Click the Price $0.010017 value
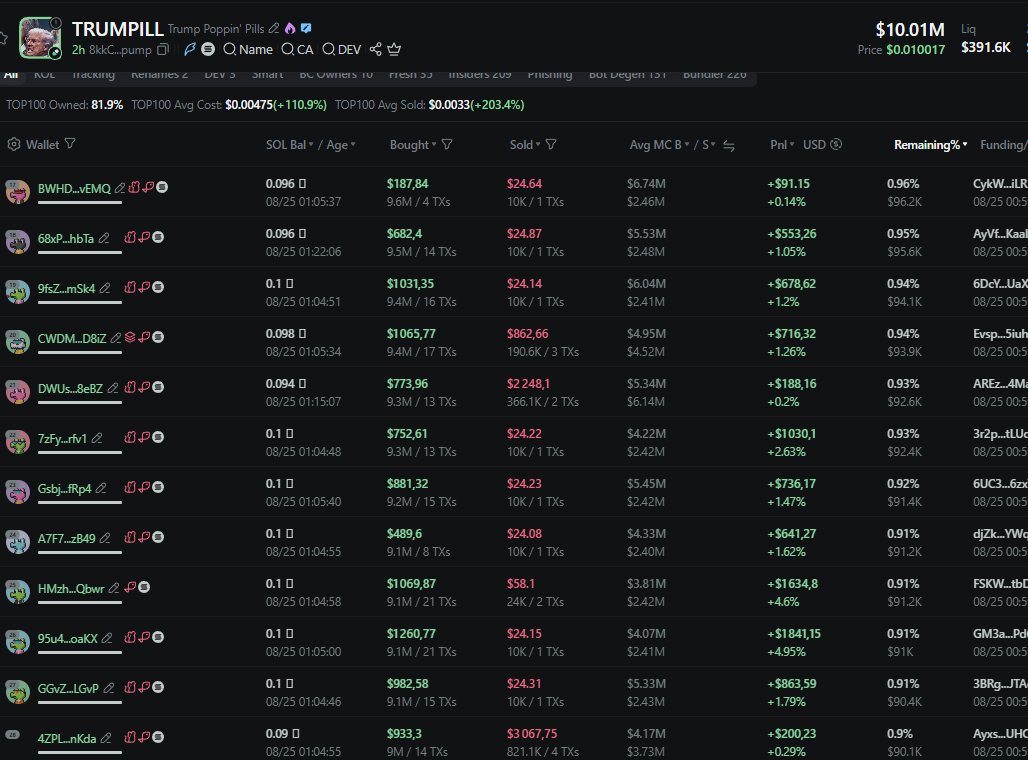Viewport: 1028px width, 760px height. (901, 50)
